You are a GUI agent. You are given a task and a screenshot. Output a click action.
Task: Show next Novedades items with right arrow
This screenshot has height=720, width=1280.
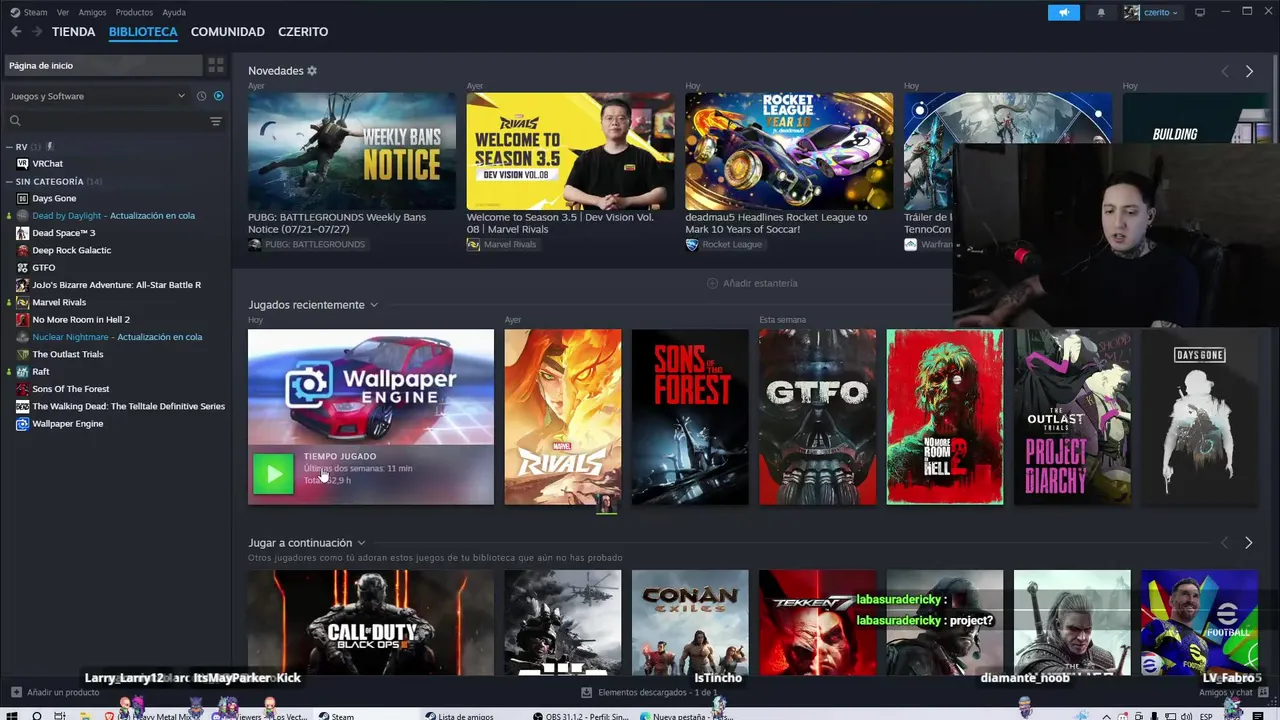[1249, 71]
